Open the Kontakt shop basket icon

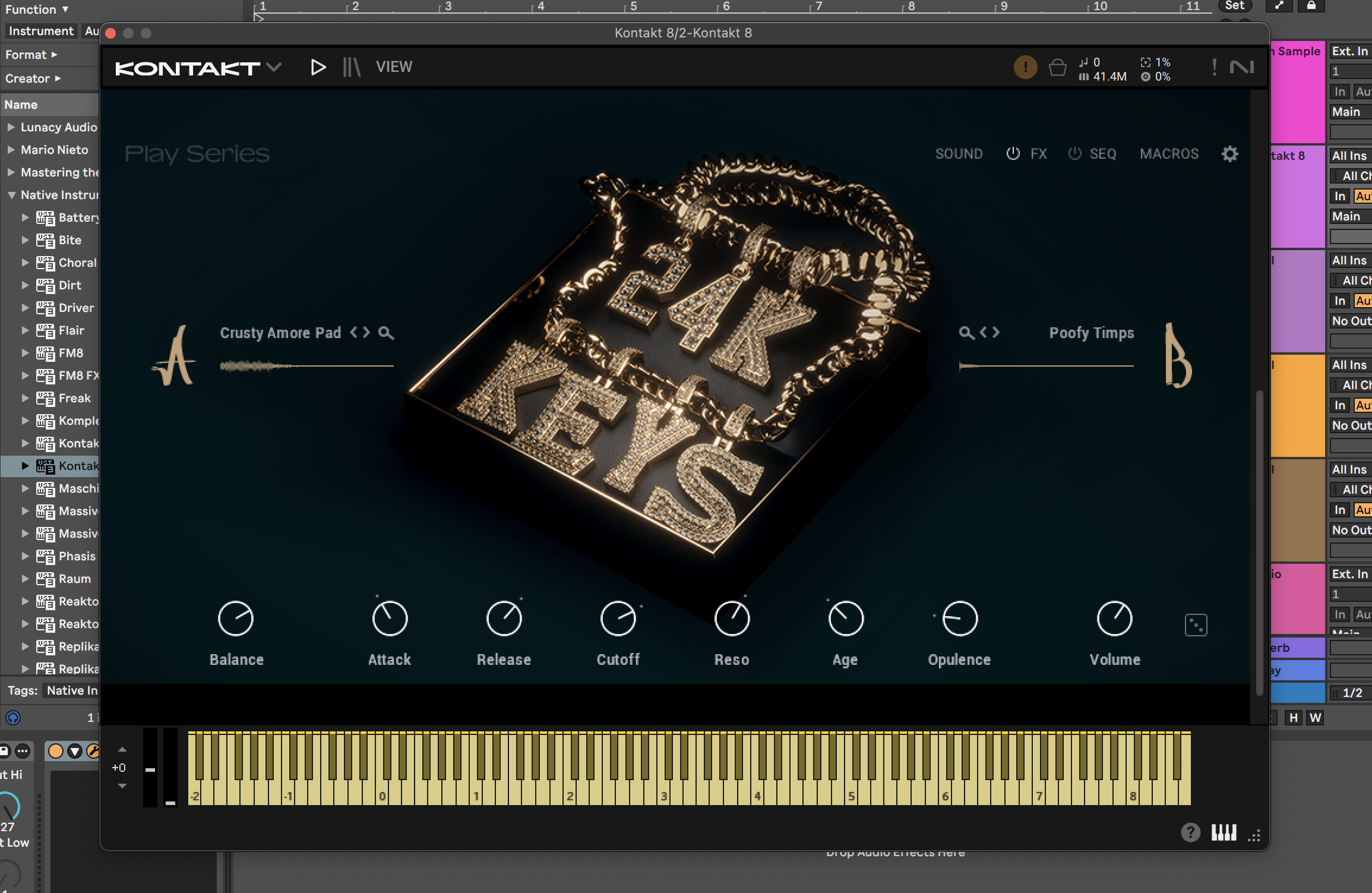(1057, 68)
